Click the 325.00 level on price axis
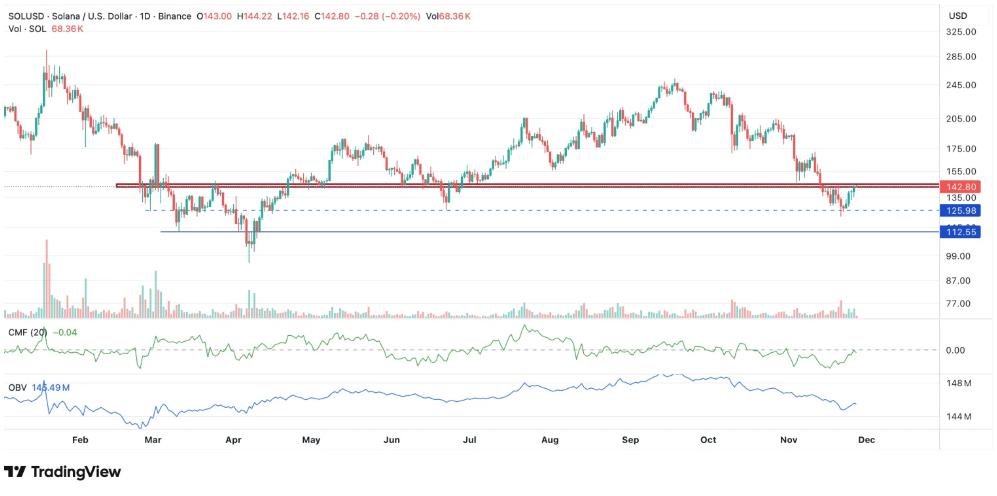Screen dimensions: 997x496 click(961, 32)
